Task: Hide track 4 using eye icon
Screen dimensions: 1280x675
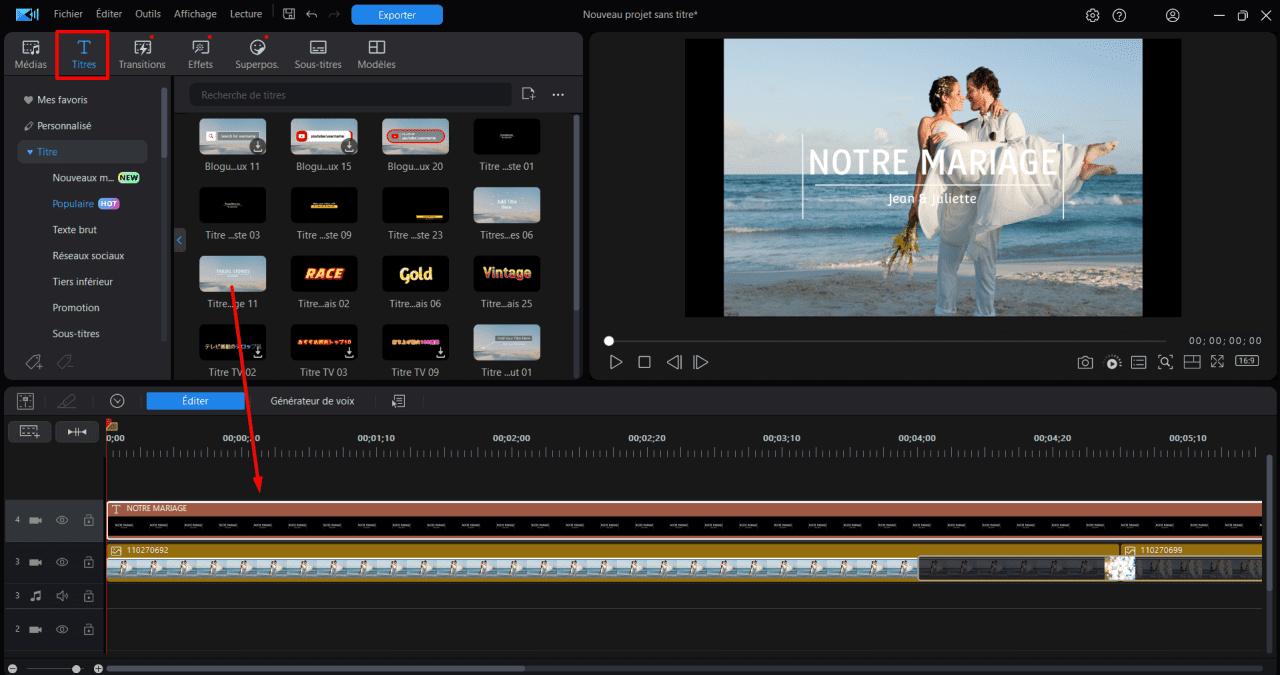Action: tap(62, 520)
